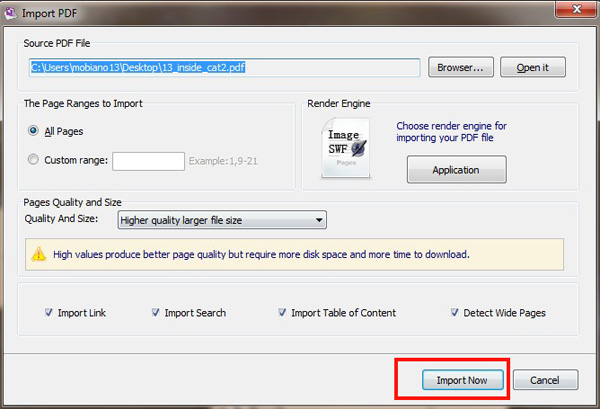Close the Import PDF dialog

click(577, 9)
